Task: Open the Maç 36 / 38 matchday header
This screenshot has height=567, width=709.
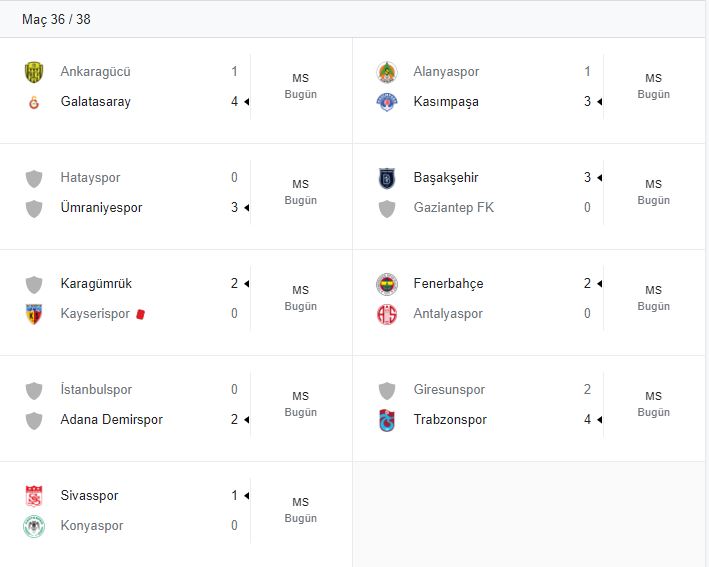Action: 56,19
